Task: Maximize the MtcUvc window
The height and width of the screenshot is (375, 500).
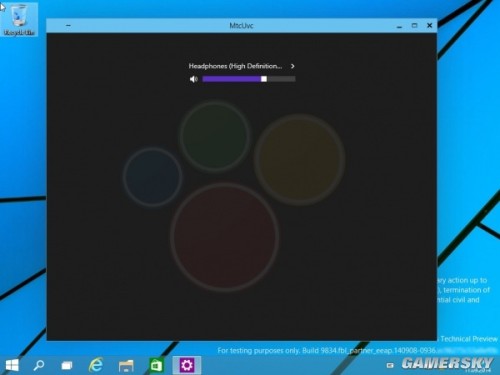Action: (414, 25)
